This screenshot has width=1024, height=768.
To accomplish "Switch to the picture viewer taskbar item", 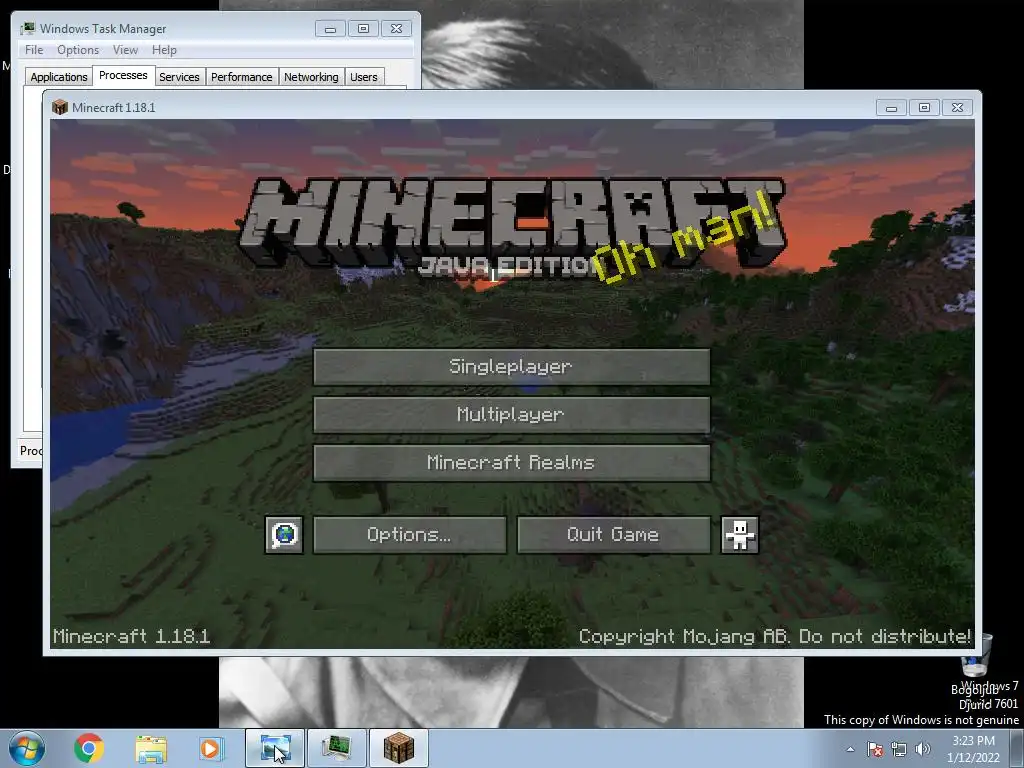I will click(275, 748).
